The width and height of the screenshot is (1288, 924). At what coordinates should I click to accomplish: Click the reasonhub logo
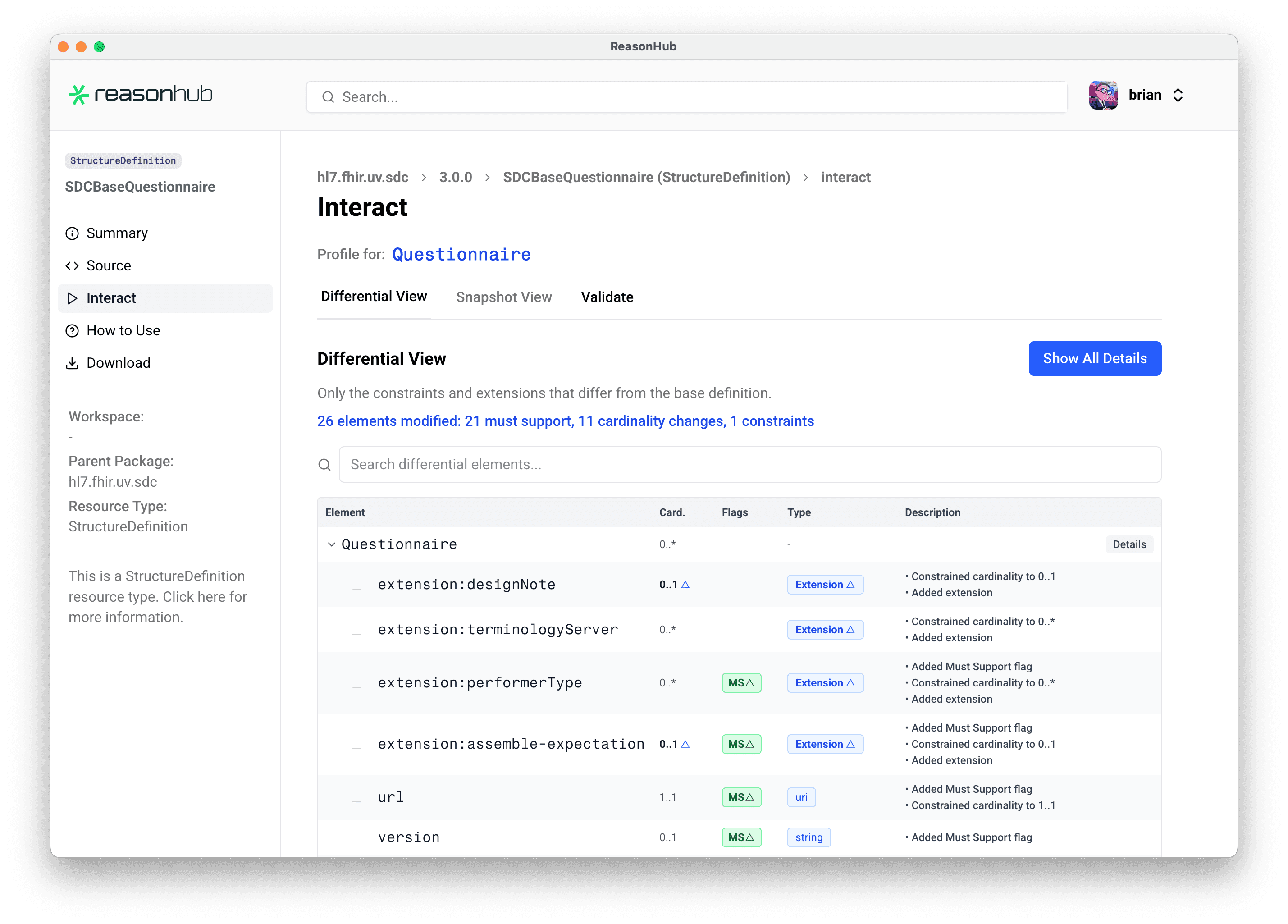point(140,94)
